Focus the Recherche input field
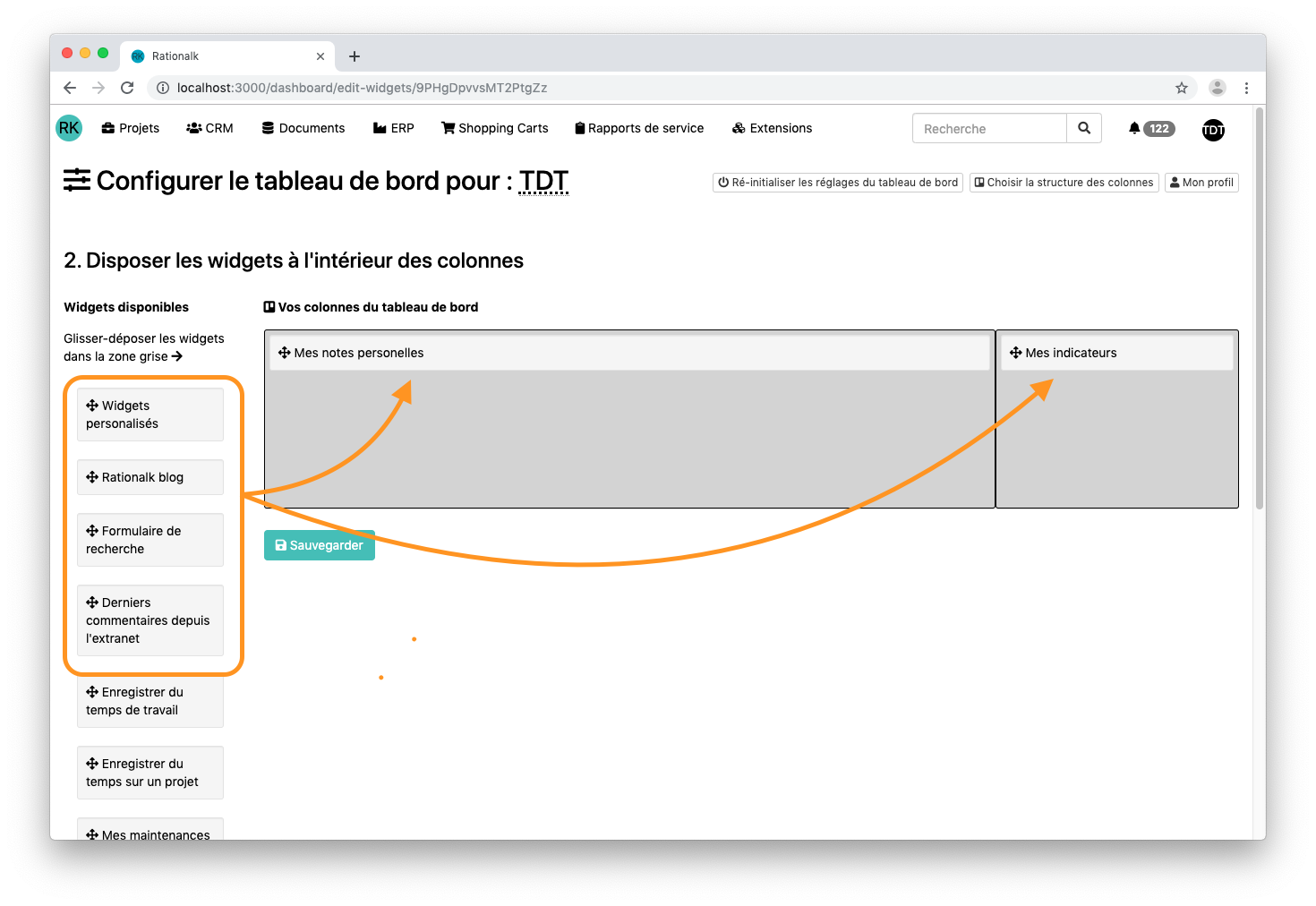 point(989,128)
